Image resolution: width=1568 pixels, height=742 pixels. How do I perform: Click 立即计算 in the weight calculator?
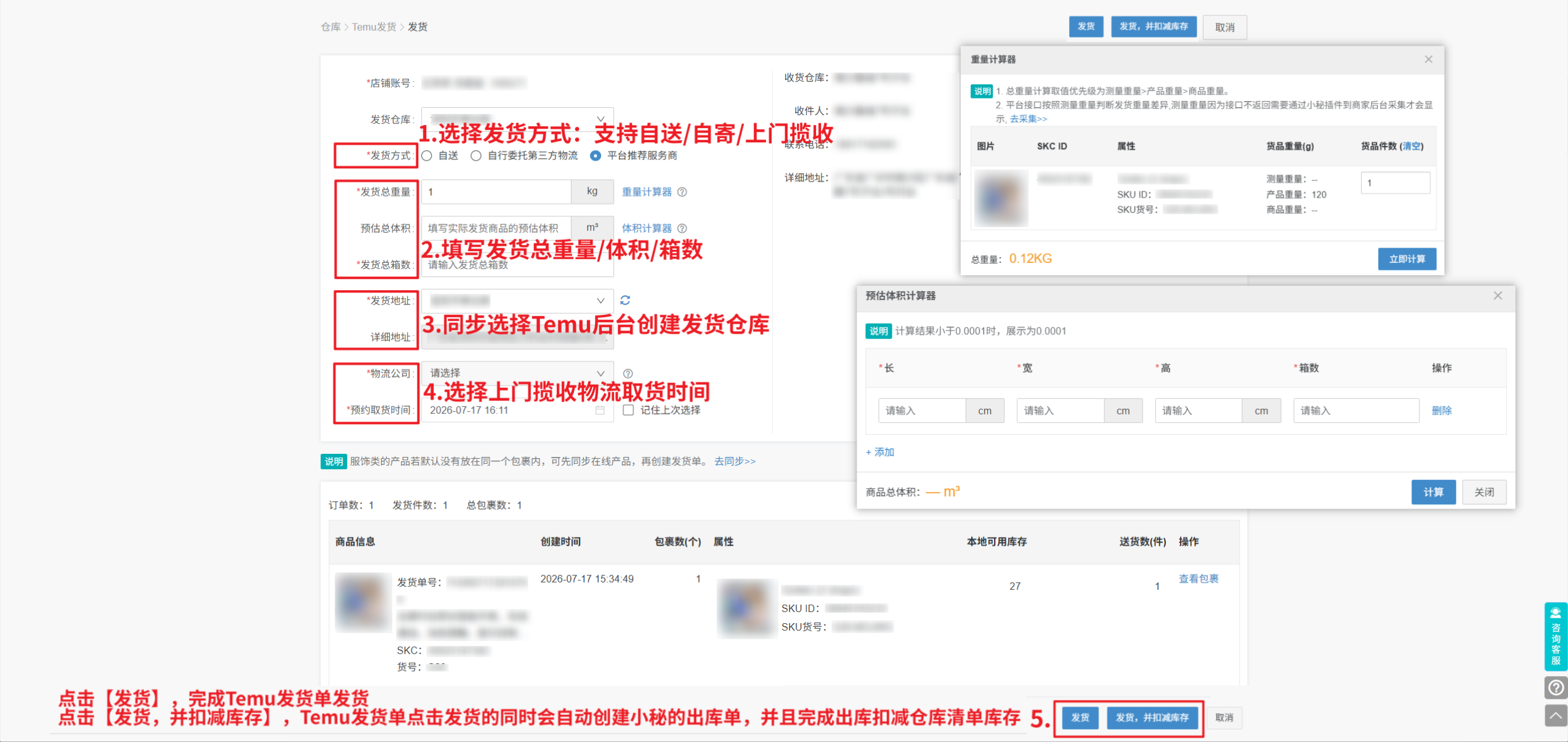[x=1407, y=259]
